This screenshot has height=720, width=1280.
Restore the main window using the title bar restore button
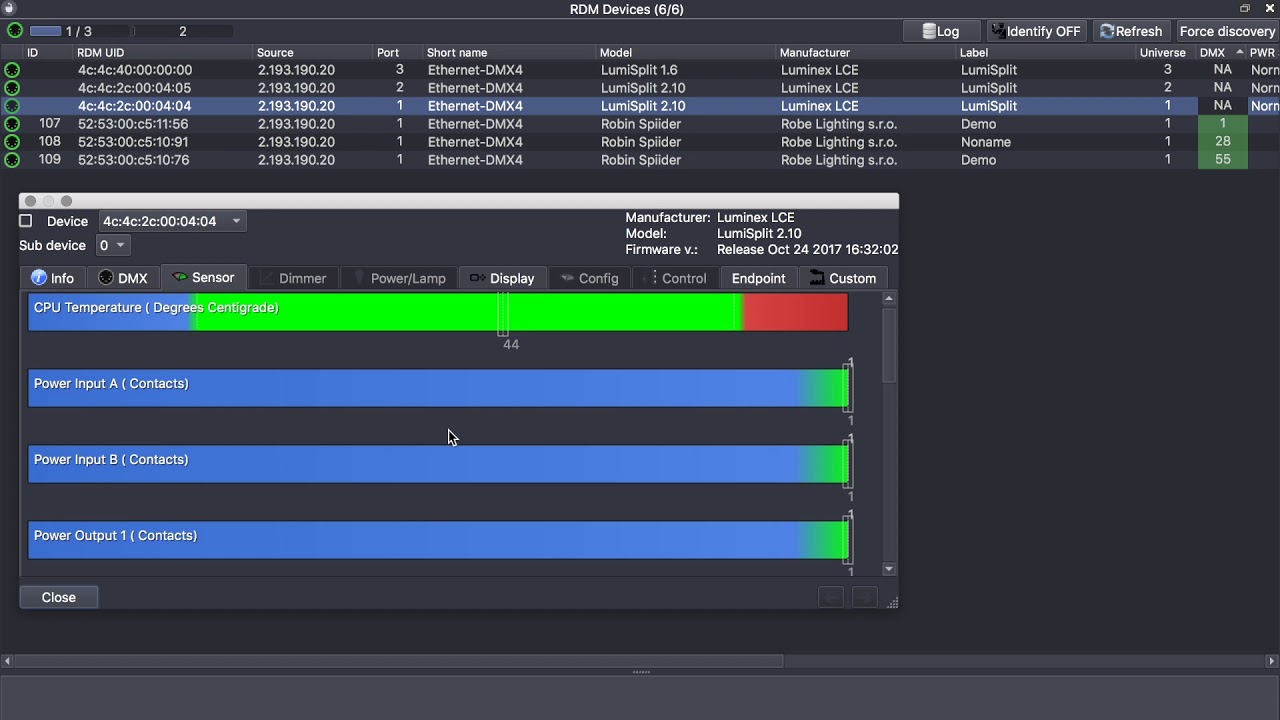tap(1245, 9)
